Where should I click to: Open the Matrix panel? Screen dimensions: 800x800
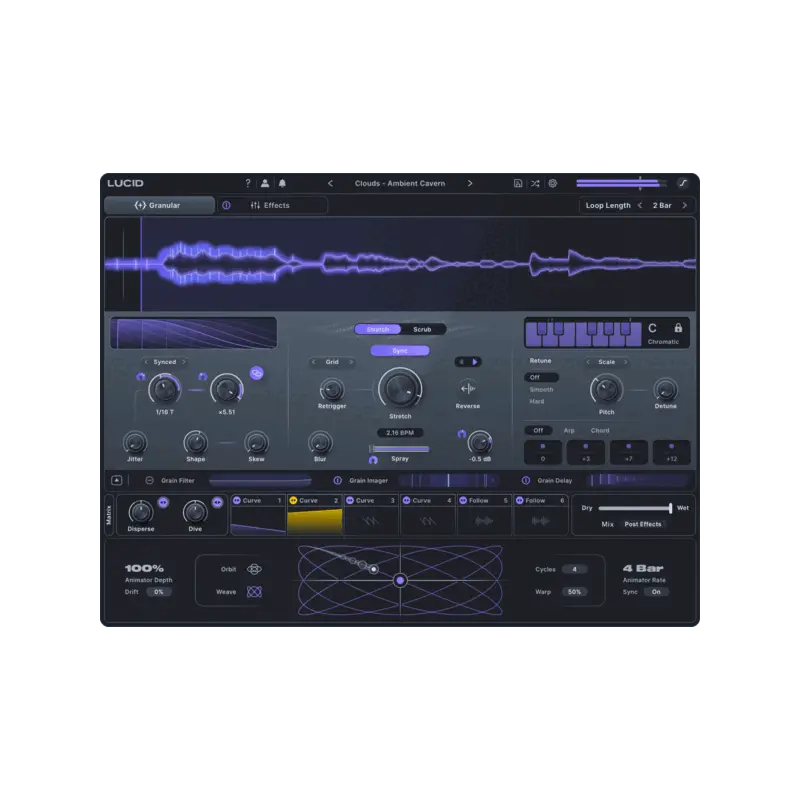click(x=109, y=515)
